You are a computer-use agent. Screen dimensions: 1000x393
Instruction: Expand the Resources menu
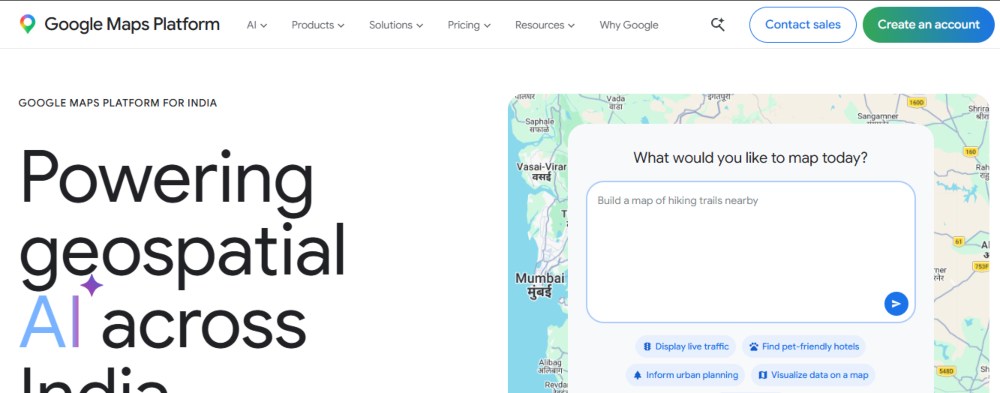point(545,25)
